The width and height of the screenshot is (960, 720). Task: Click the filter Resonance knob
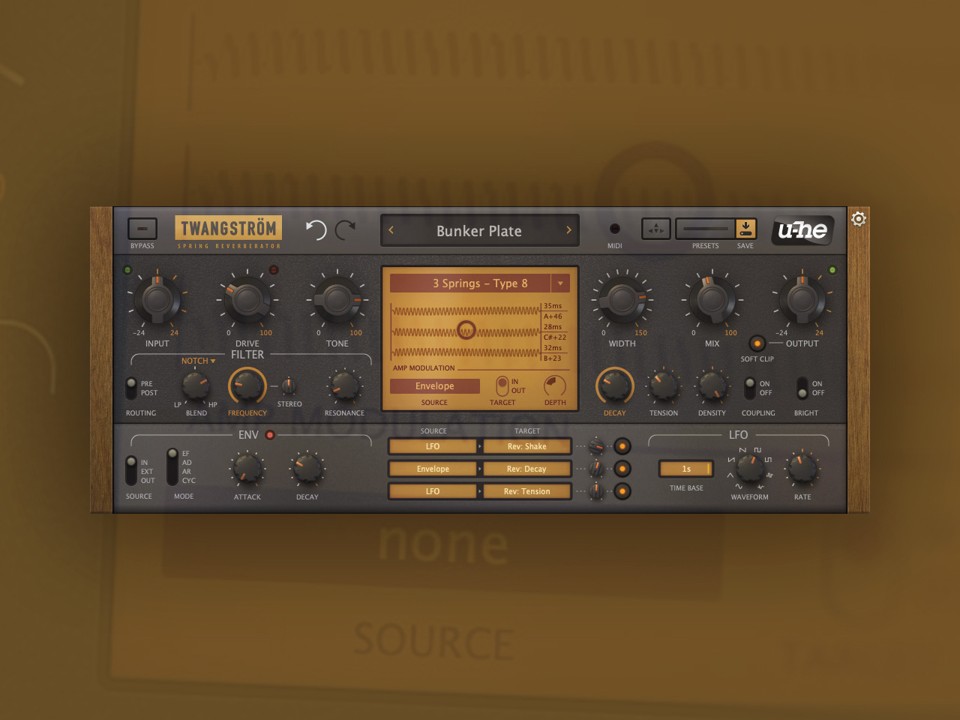[x=344, y=386]
